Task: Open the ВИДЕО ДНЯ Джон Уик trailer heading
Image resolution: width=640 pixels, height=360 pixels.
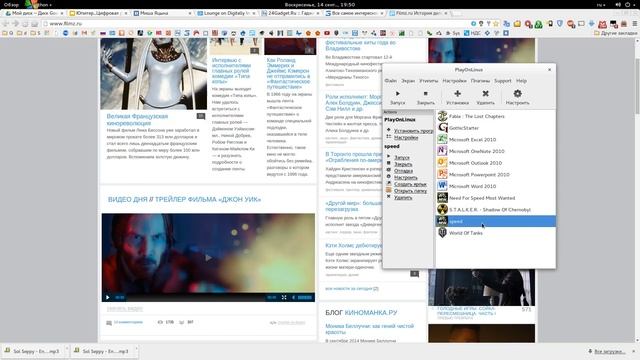Action: 184,200
